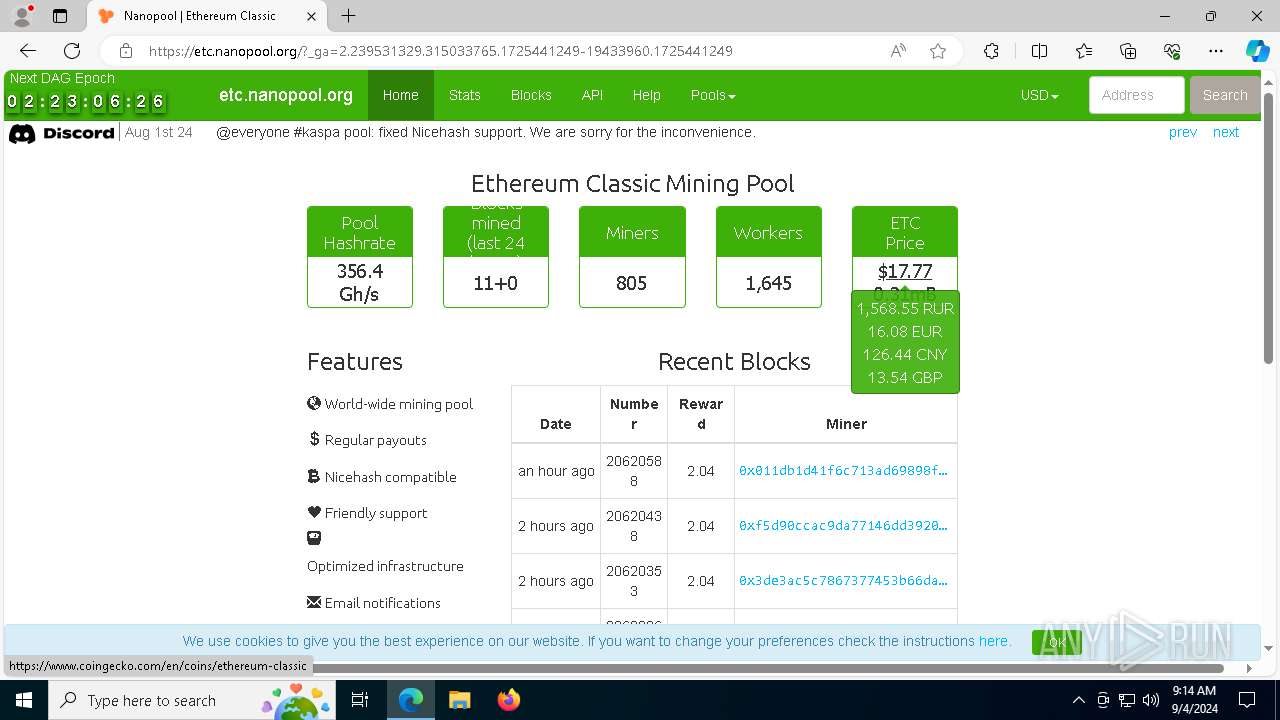The height and width of the screenshot is (720, 1280).
Task: Expand the Pools dropdown menu
Action: pos(713,95)
